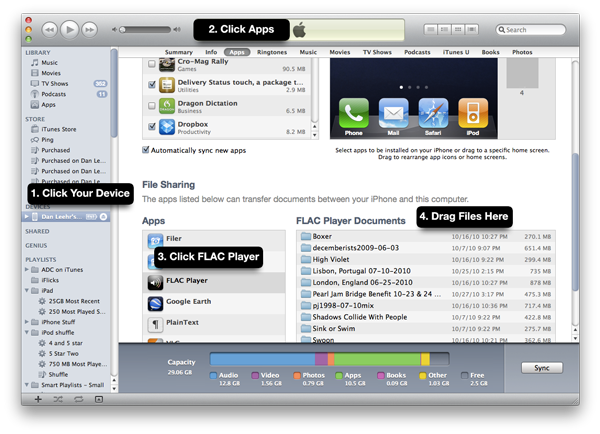
Task: Collapse Smart Playlists - Small folder
Action: [26, 385]
